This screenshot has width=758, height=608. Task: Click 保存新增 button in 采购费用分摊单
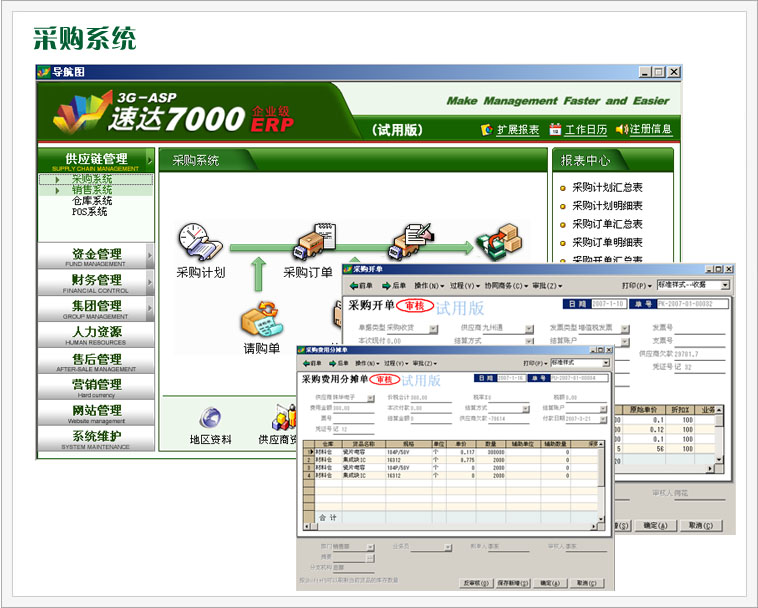pos(513,583)
